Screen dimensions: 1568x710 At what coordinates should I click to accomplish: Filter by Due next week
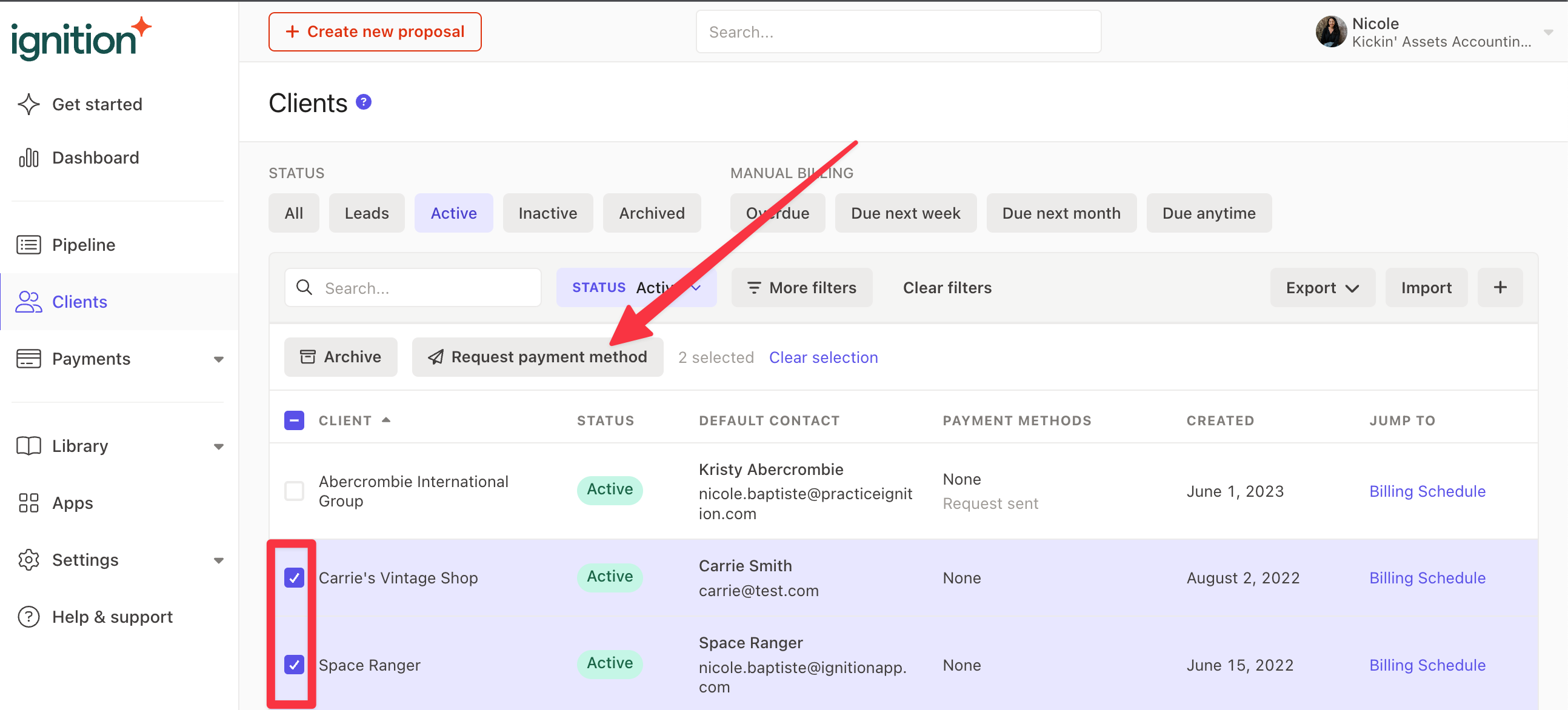[905, 213]
